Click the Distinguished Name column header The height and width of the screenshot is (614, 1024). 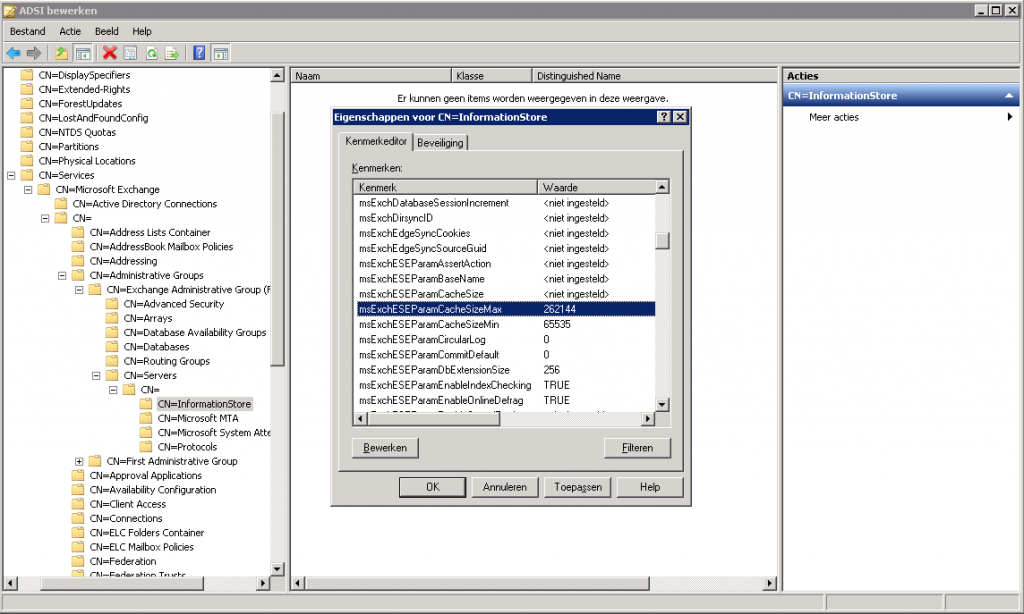coord(654,76)
